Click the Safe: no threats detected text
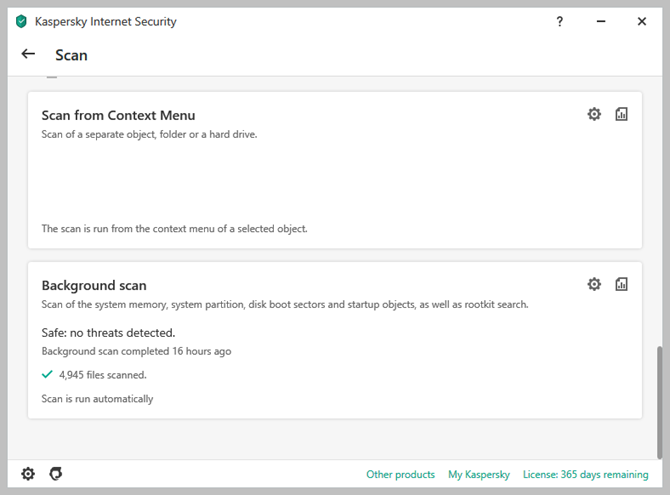670x495 pixels. [x=108, y=332]
